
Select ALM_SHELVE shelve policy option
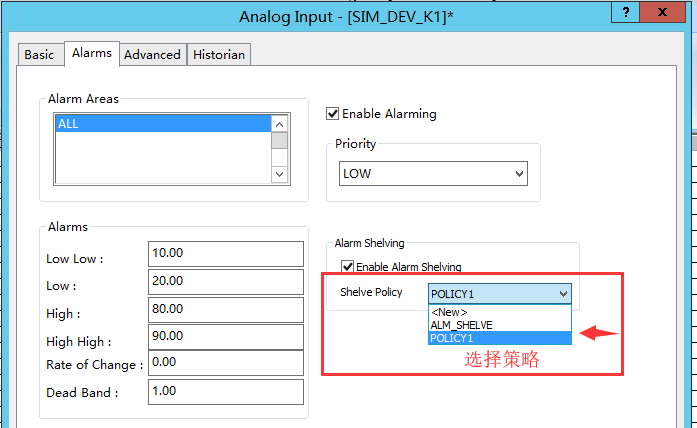tap(500, 325)
